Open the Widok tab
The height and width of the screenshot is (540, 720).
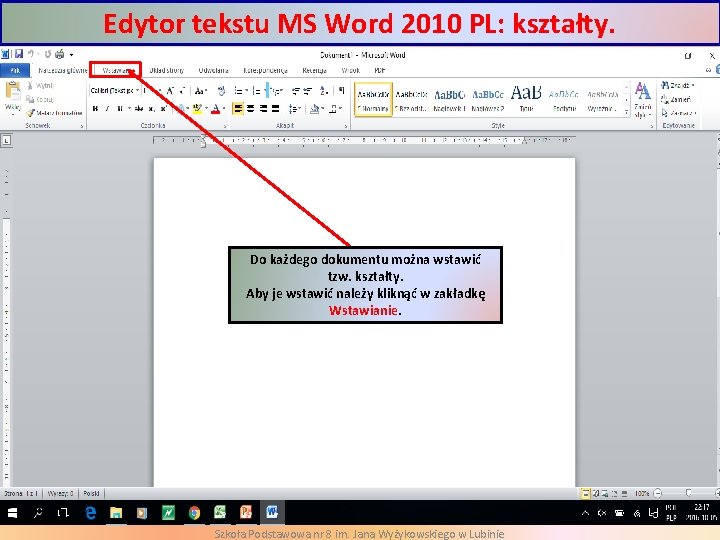[351, 70]
